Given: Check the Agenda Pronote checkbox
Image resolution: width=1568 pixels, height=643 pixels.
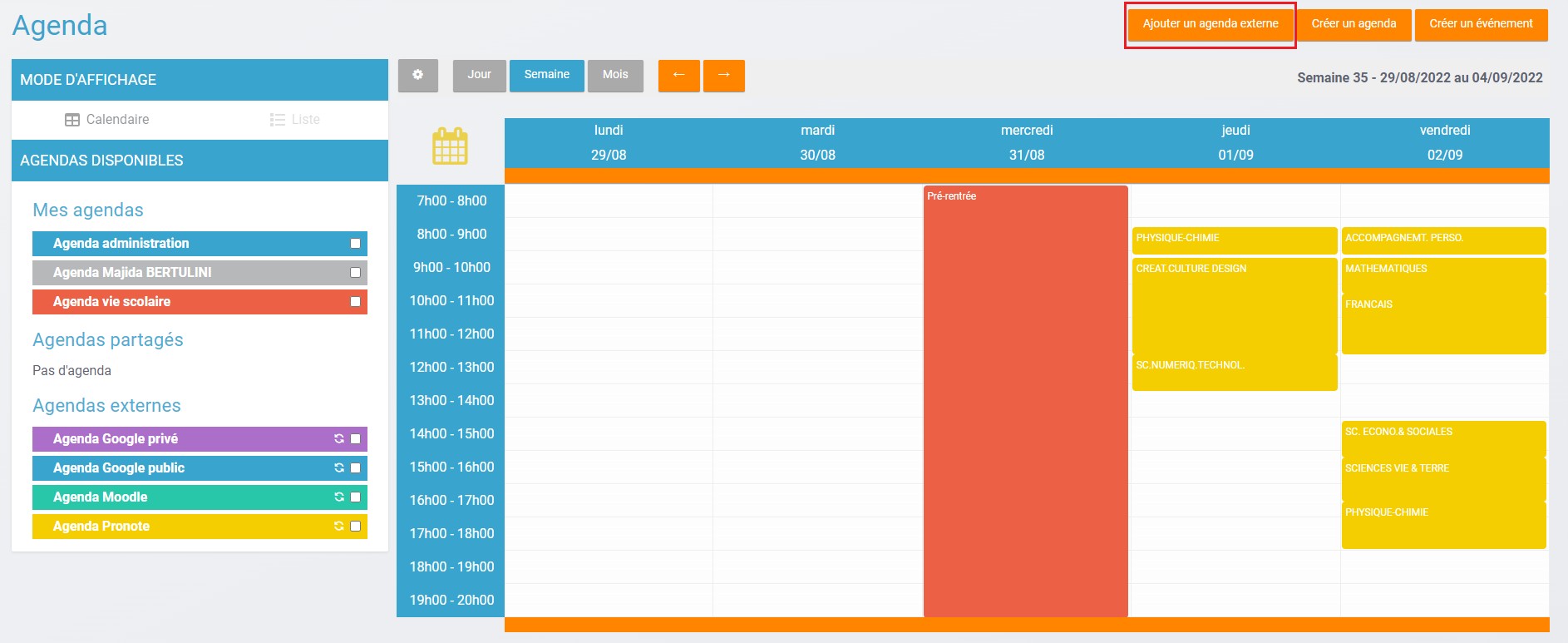Looking at the screenshot, I should click(x=355, y=526).
